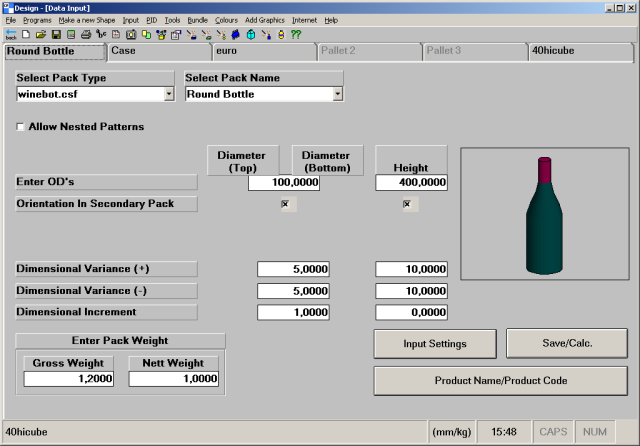Open the PID menu

click(151, 20)
